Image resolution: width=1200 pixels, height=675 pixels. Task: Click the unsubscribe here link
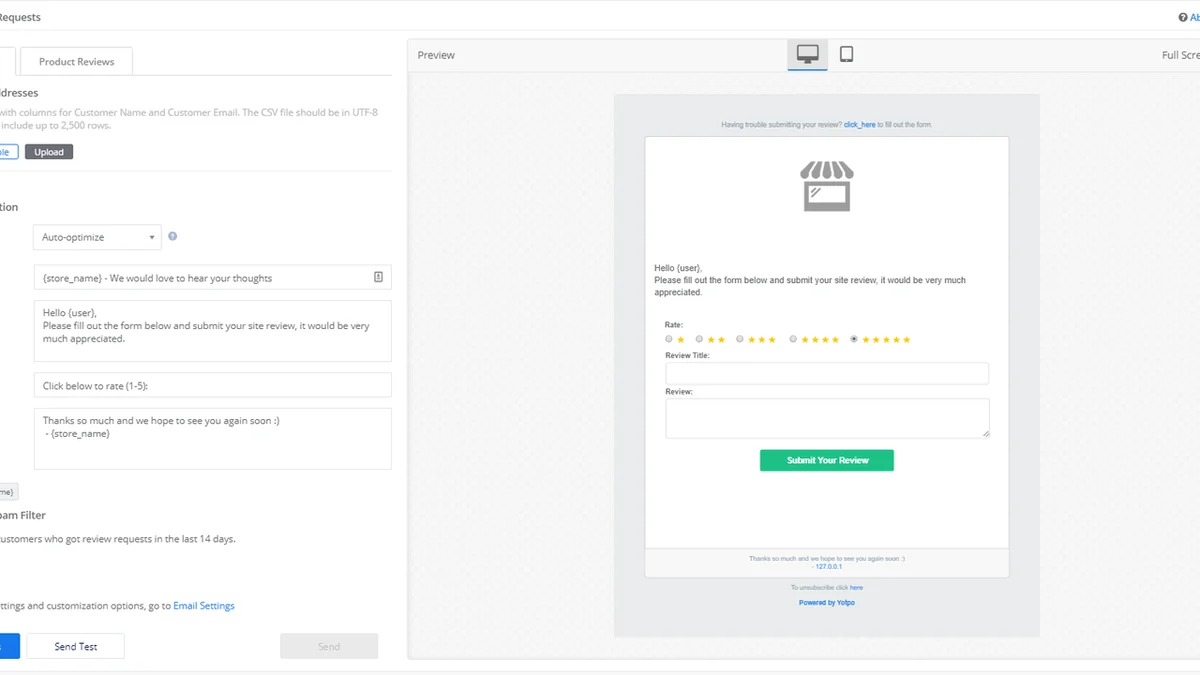(856, 587)
